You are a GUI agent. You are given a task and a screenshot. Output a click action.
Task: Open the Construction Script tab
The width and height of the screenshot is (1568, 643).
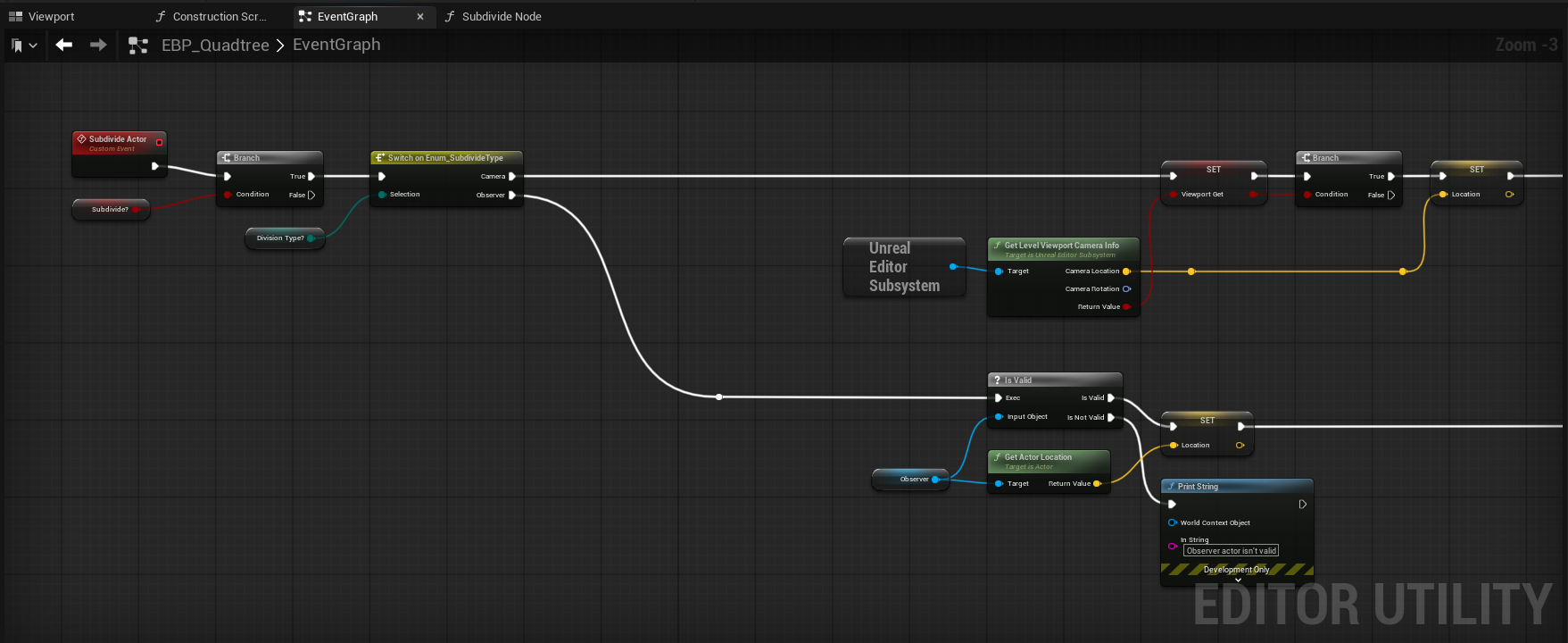211,16
